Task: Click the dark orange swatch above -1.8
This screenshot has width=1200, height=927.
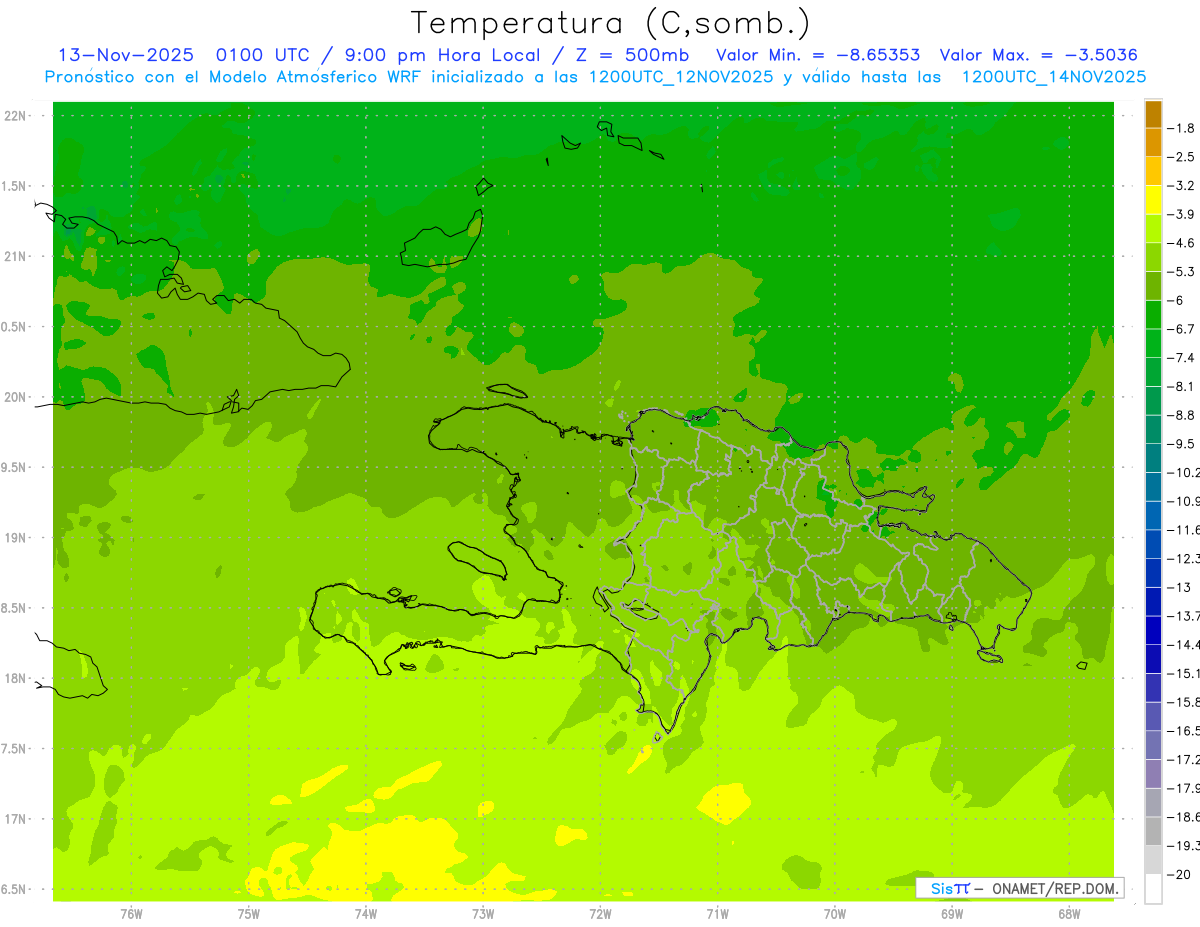Action: click(1153, 114)
